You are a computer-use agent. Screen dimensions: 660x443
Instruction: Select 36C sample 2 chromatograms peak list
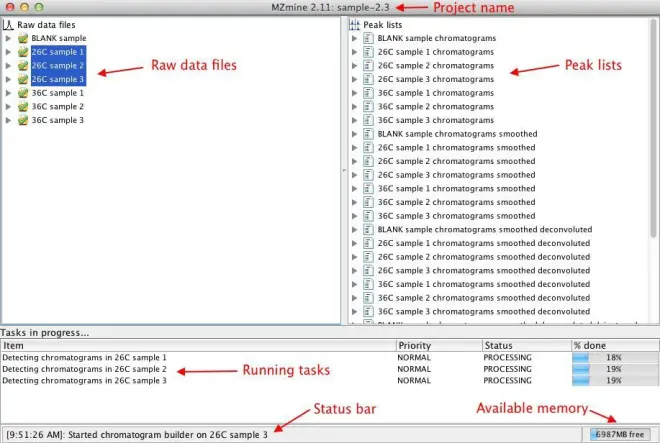point(436,107)
